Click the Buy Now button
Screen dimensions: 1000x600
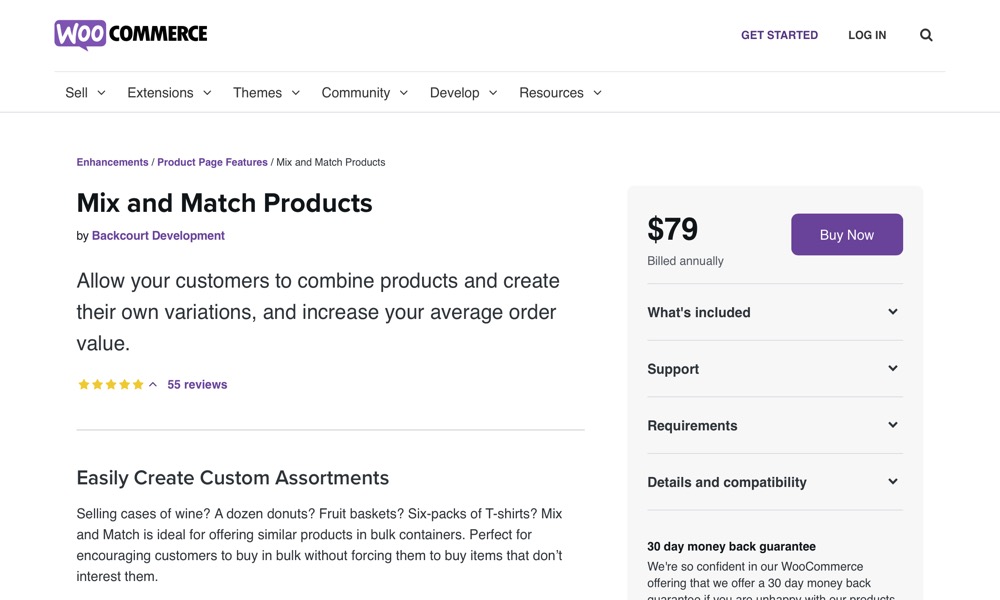tap(847, 235)
